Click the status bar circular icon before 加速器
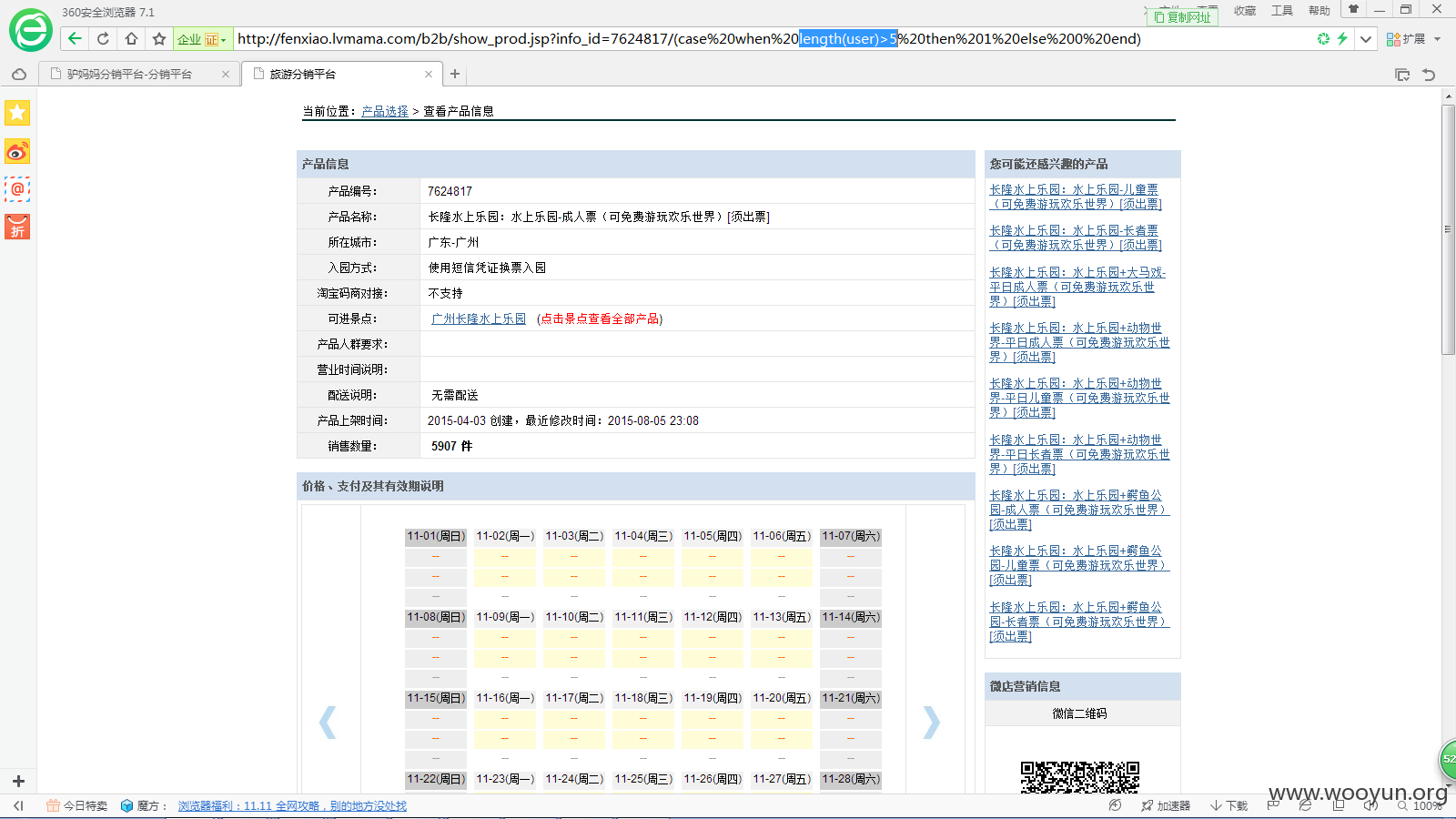Screen dimensions: 1456x819 (1115, 805)
